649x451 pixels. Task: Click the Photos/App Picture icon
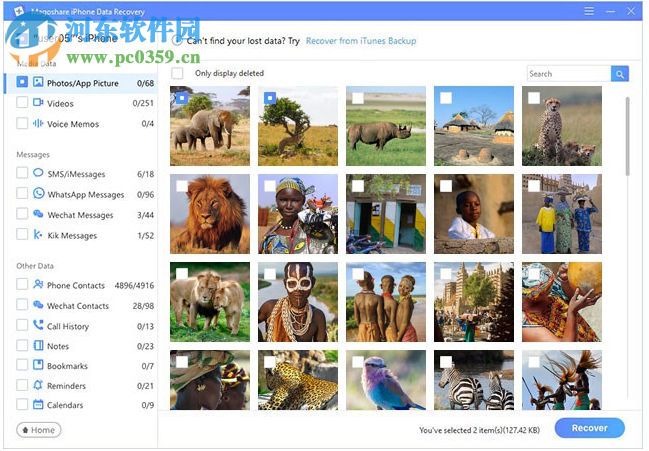click(x=38, y=82)
